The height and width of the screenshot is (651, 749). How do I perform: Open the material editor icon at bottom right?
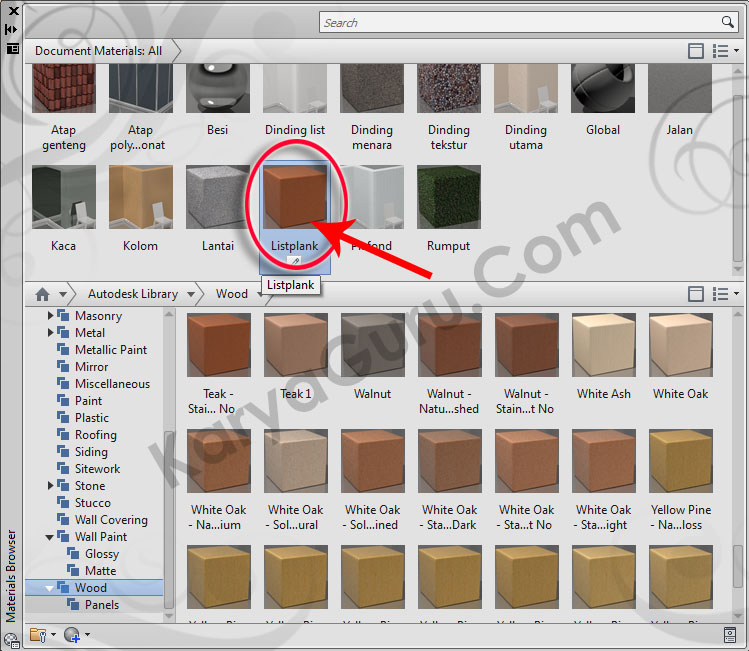[x=729, y=634]
